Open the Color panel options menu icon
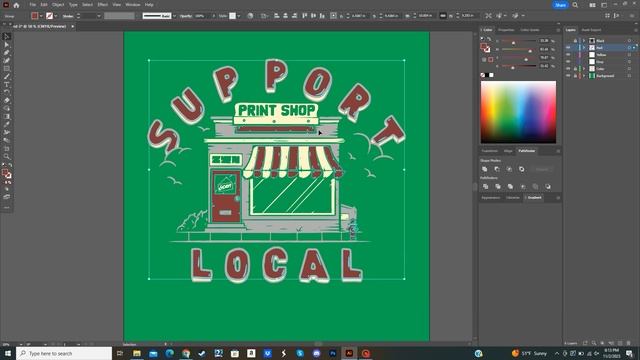The width and height of the screenshot is (640, 360). [558, 30]
